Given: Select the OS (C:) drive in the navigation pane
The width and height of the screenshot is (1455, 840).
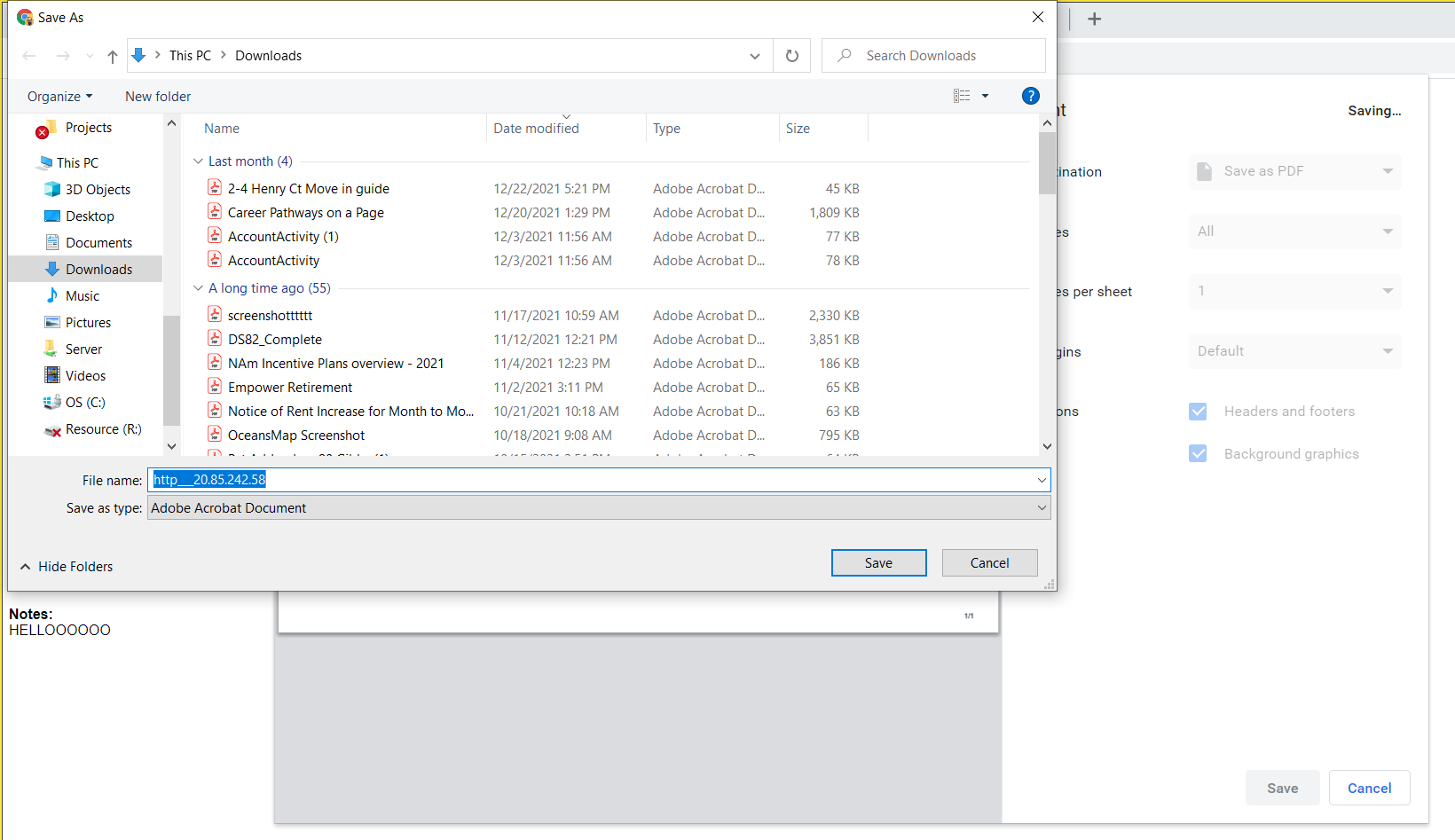Looking at the screenshot, I should (x=83, y=402).
